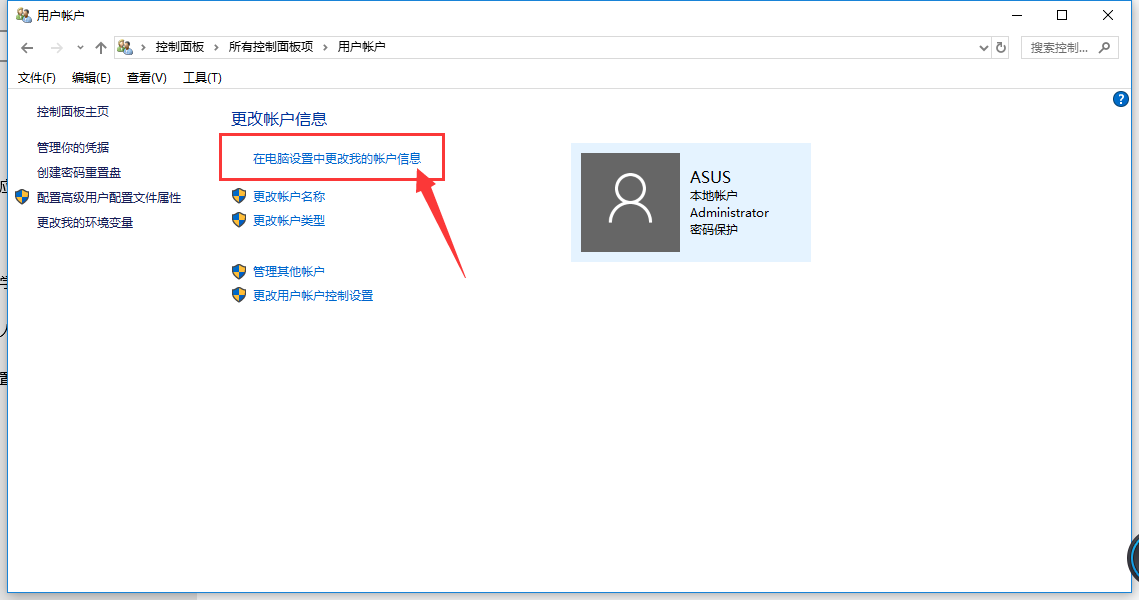Image resolution: width=1139 pixels, height=600 pixels.
Task: Open the 文件(F) menu
Action: click(36, 78)
